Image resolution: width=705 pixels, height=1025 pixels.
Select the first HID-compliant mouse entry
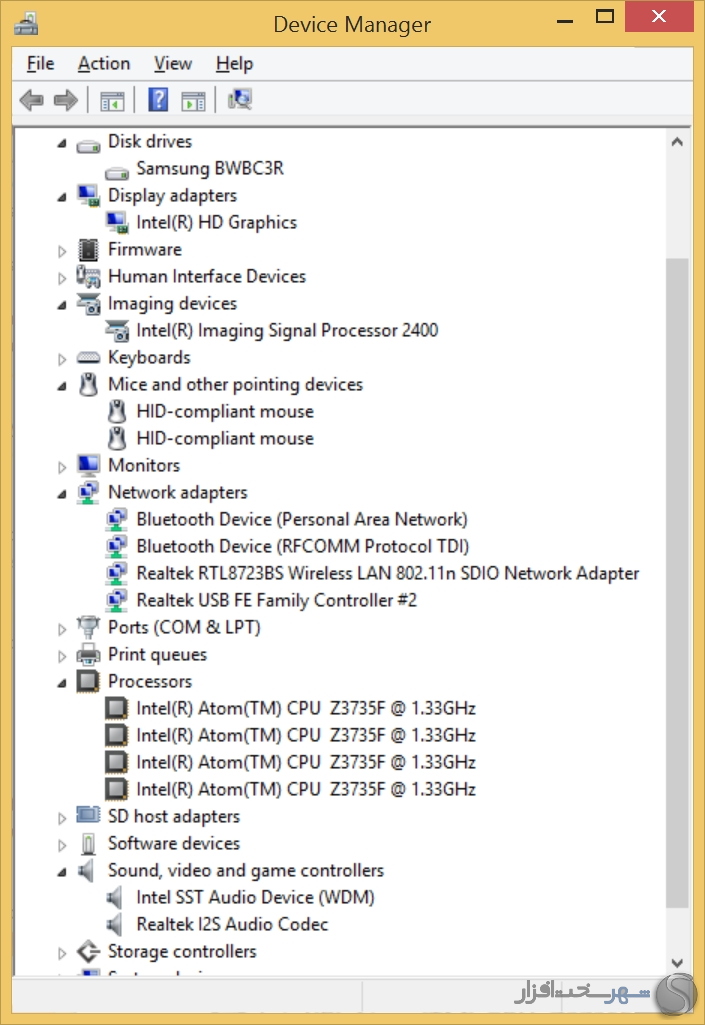[225, 411]
